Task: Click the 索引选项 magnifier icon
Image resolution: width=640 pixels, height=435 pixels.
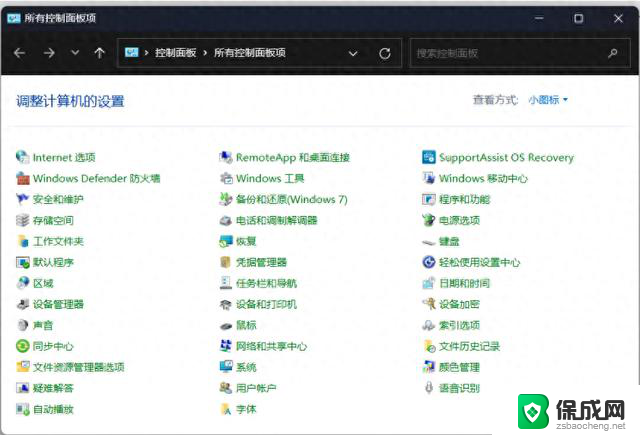Action: click(x=429, y=325)
